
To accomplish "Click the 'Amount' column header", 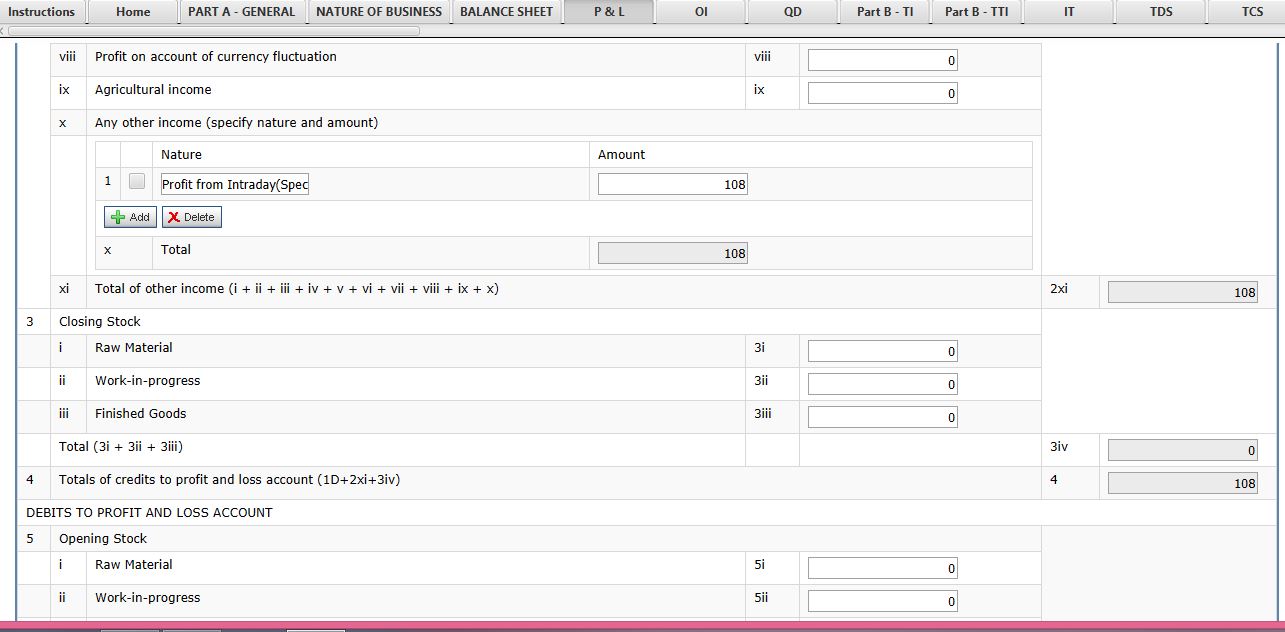I will coord(621,154).
